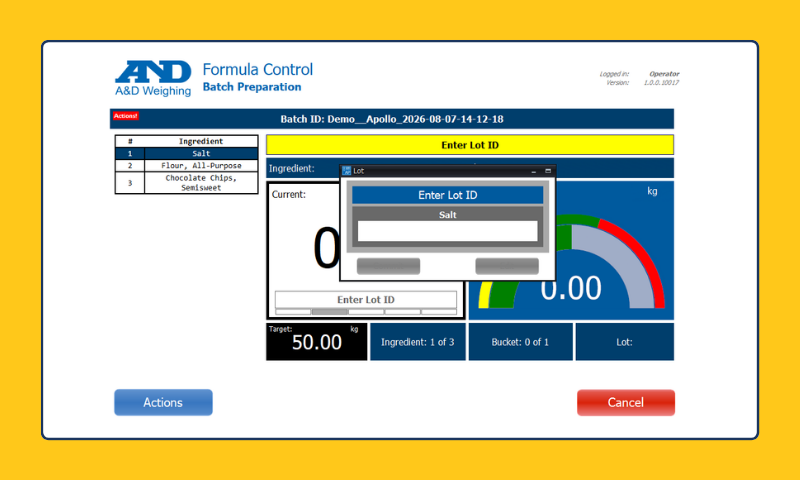This screenshot has height=480, width=800.
Task: Click the Salt lot ID input field
Action: click(x=447, y=231)
